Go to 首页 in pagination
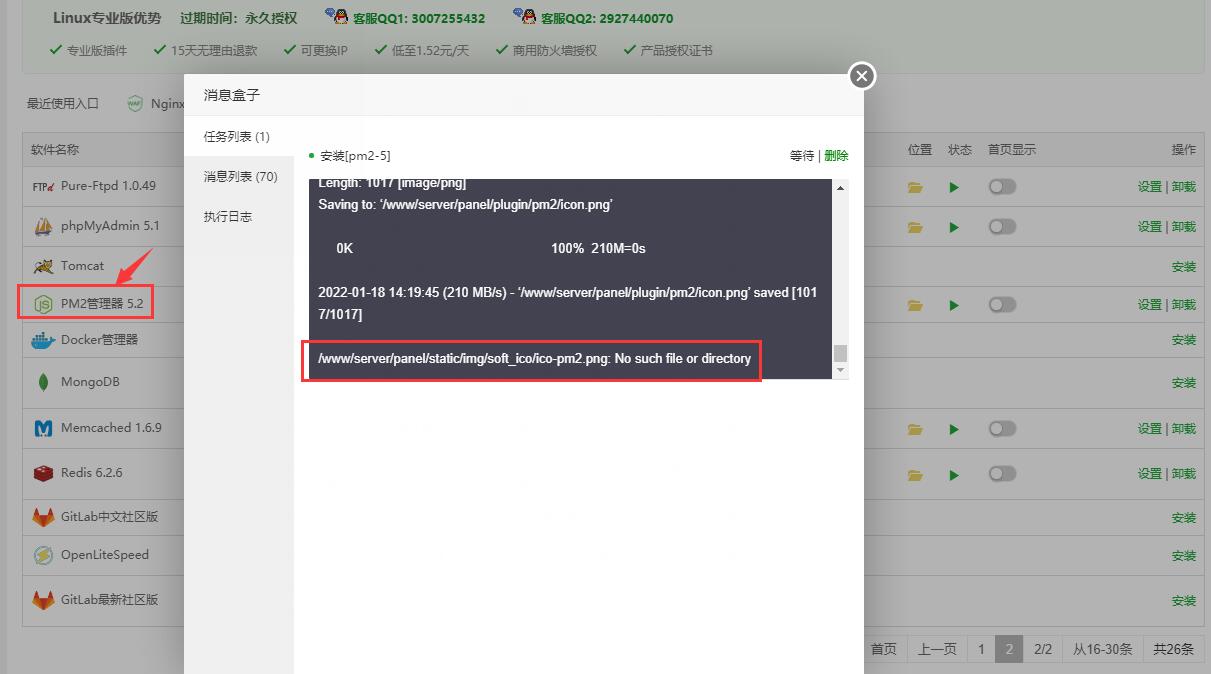This screenshot has width=1211, height=674. (884, 649)
